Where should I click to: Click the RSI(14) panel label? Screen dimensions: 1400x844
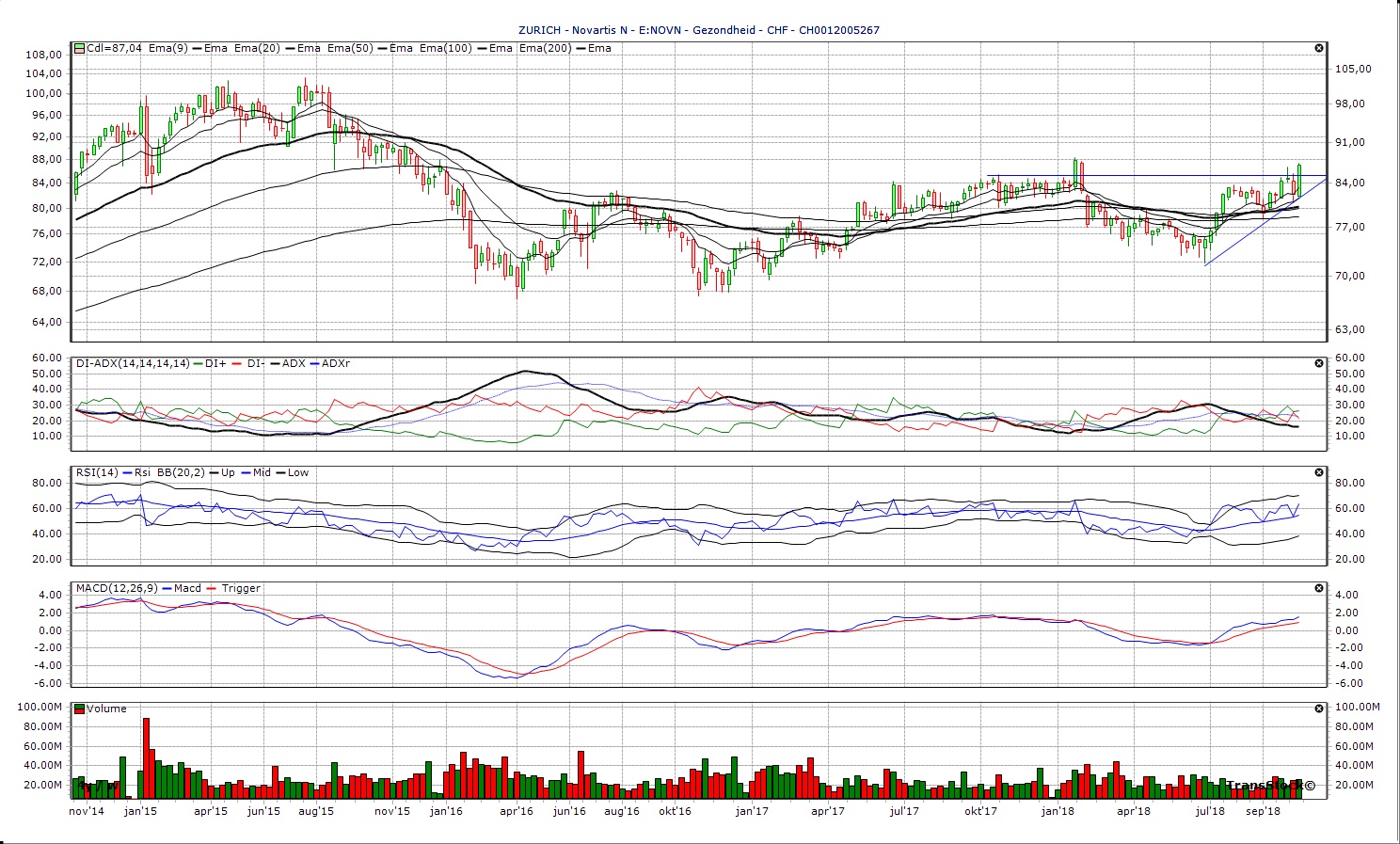point(97,472)
